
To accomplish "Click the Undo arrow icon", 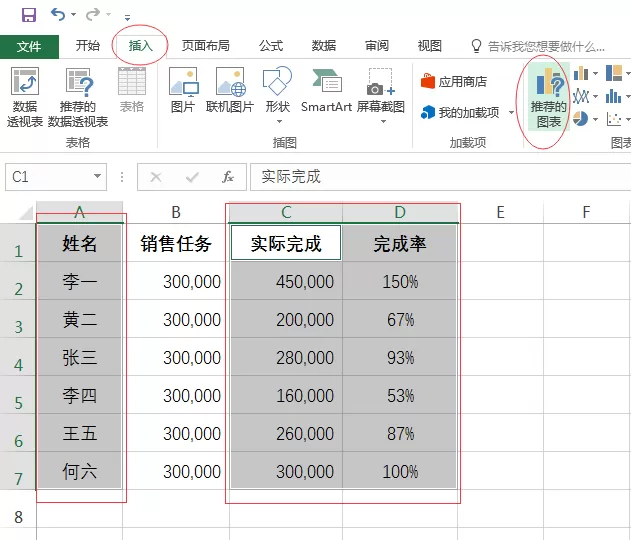I will tap(58, 14).
